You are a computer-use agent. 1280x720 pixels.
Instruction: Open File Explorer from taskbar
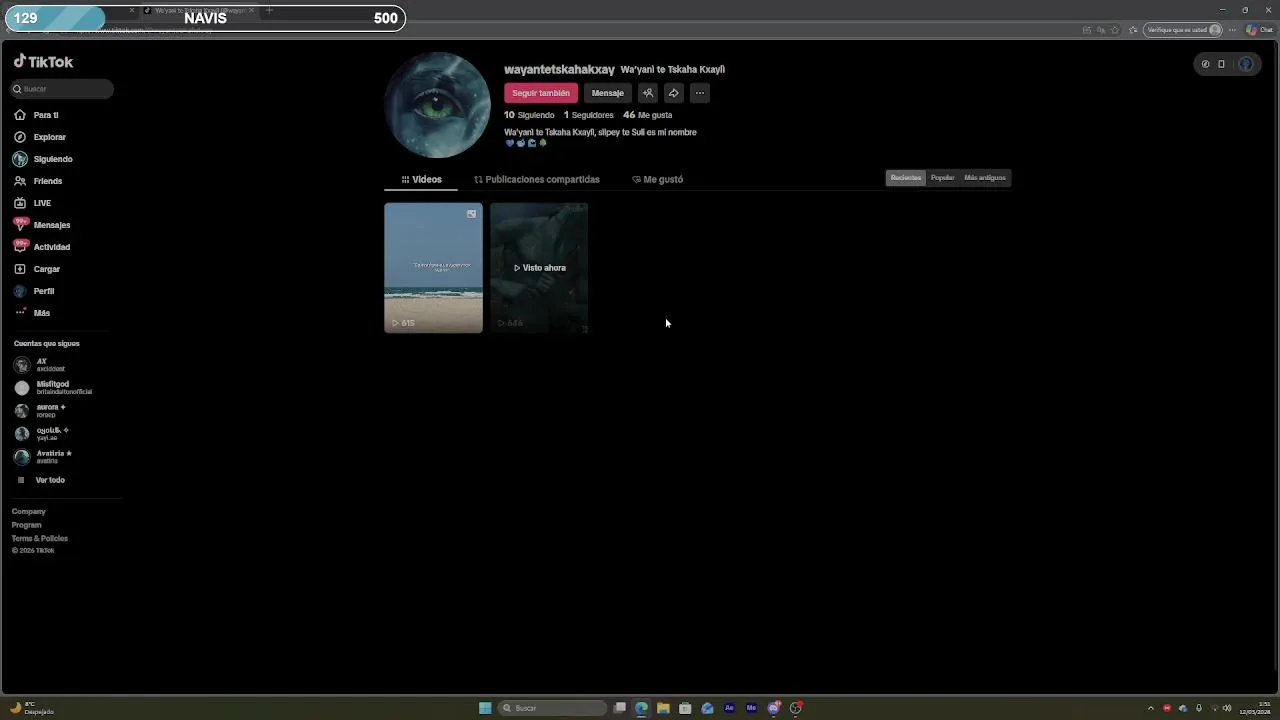coord(663,708)
